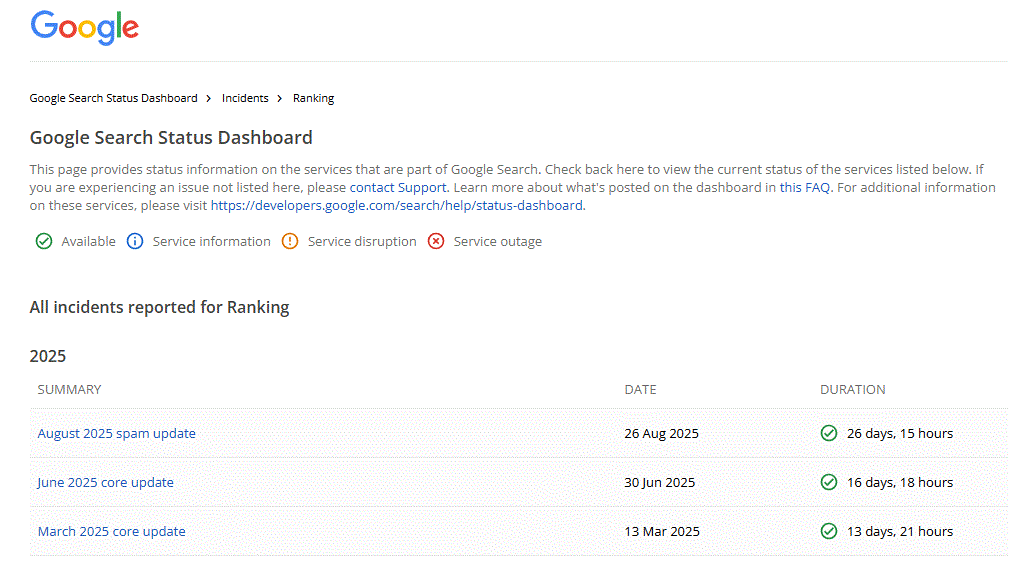This screenshot has width=1032, height=576.
Task: Click the orange Service disruption icon
Action: coord(290,242)
